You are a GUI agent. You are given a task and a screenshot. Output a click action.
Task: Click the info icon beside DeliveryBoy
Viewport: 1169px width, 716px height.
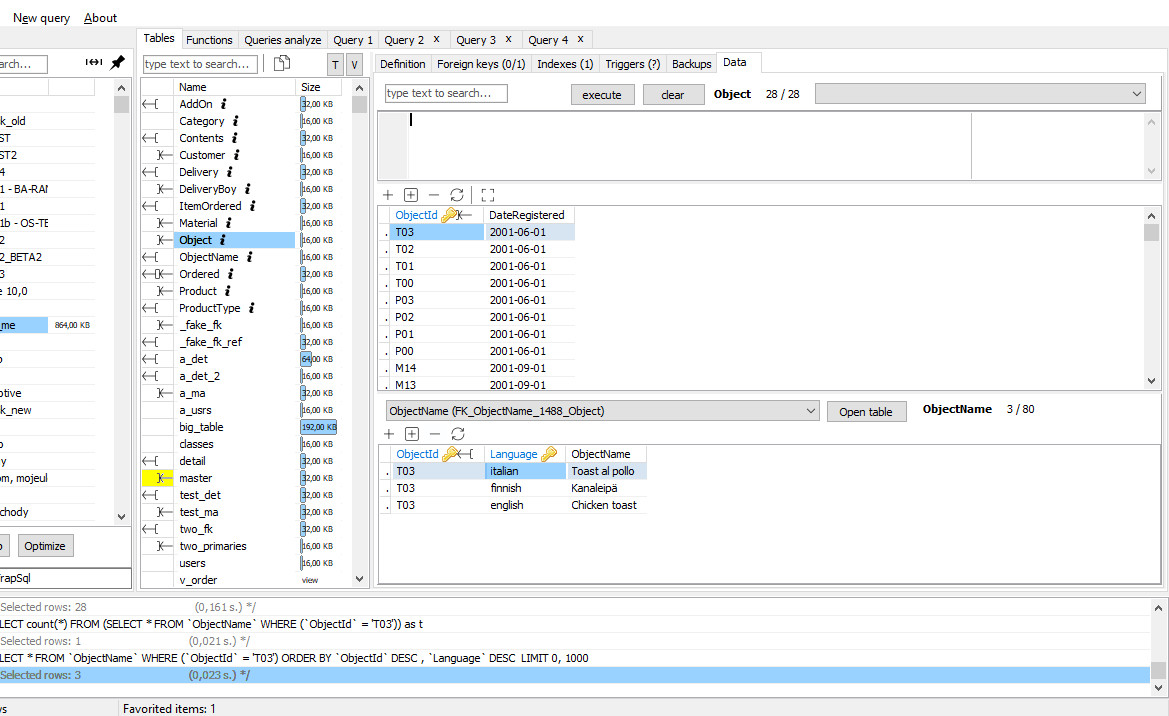(x=248, y=189)
